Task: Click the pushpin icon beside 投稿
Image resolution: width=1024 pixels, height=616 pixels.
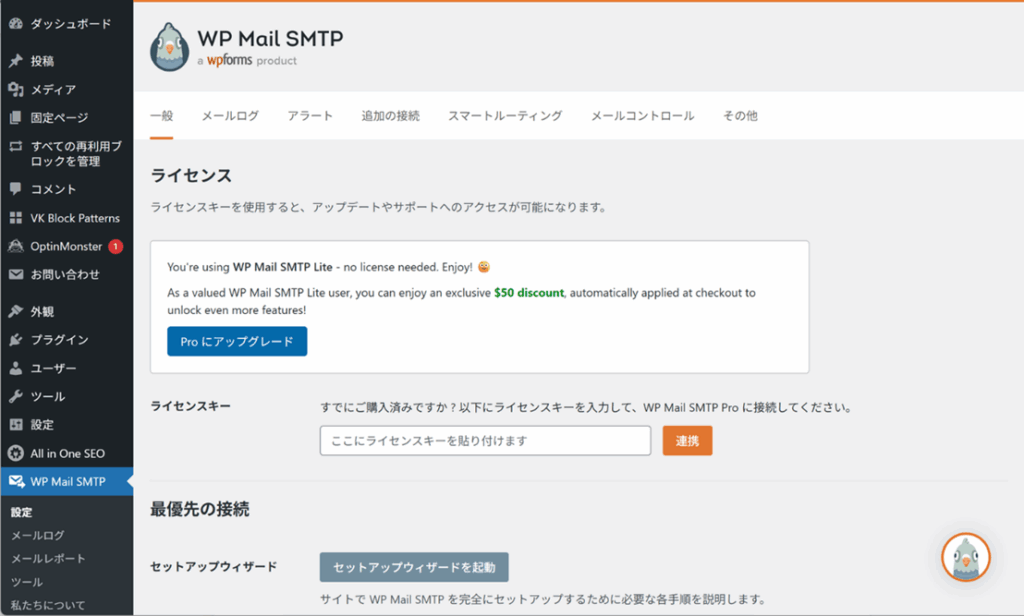Action: [16, 61]
